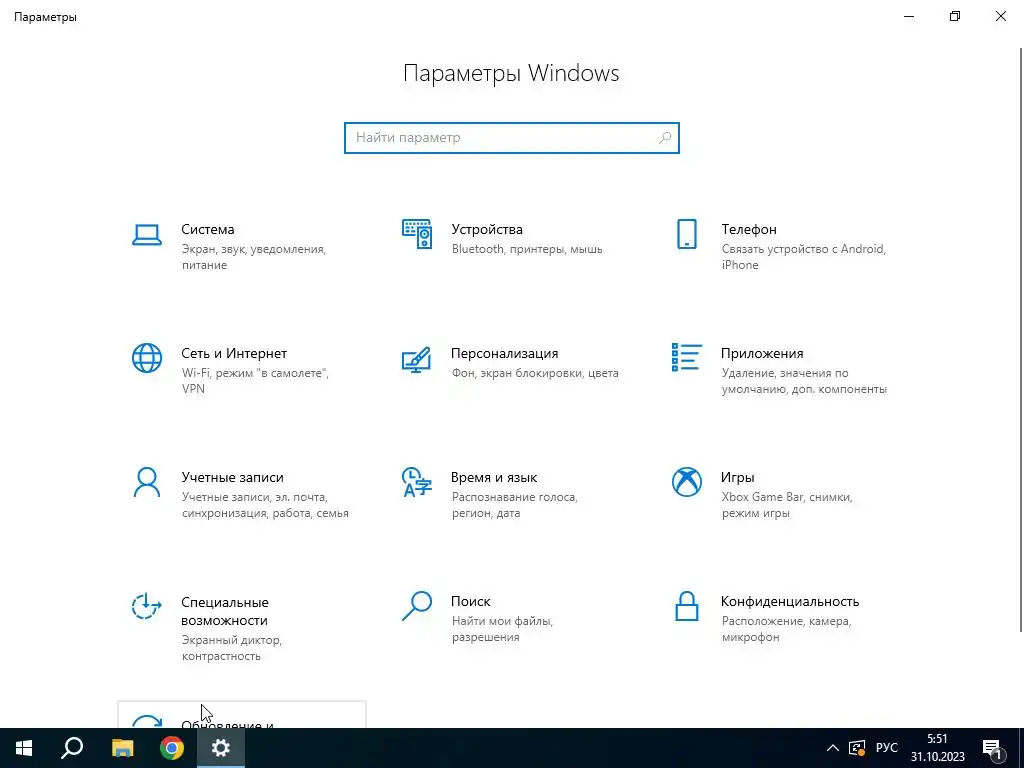
Task: Open the Поиск magnifier icon
Action: point(417,606)
